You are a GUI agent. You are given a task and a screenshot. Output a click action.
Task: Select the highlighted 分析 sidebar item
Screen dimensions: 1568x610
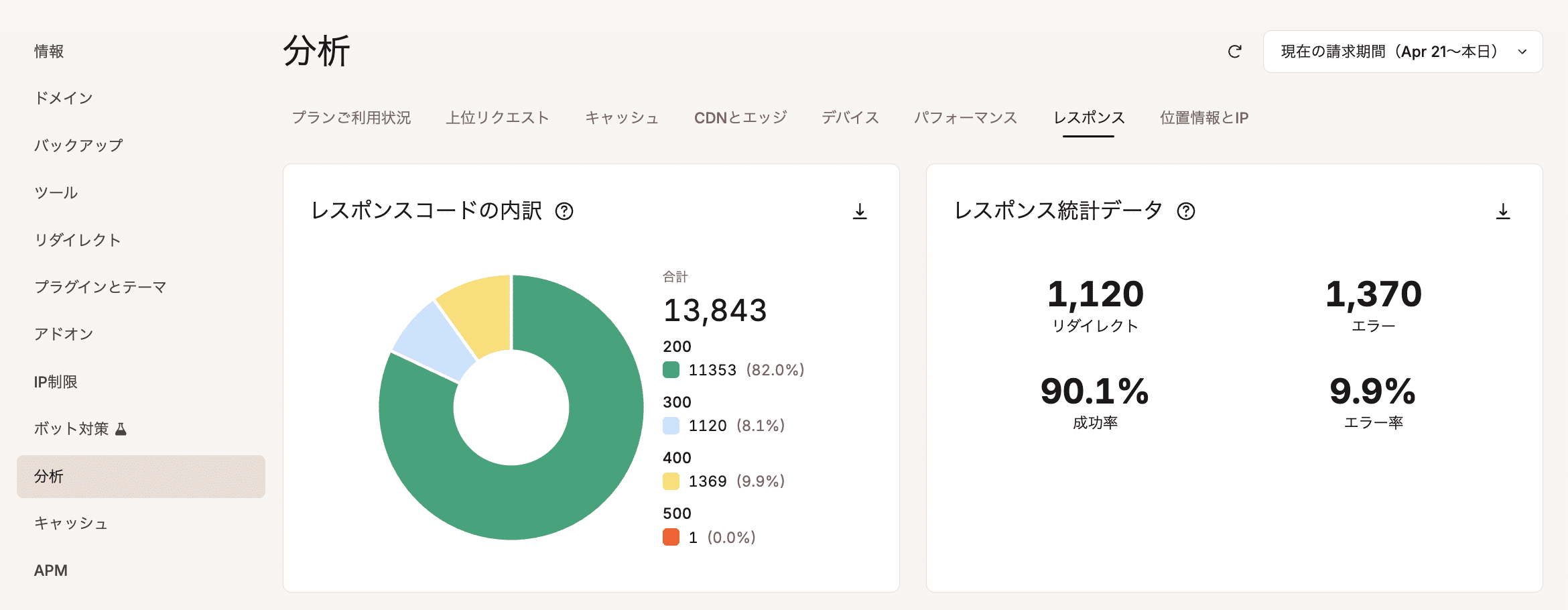coord(141,477)
